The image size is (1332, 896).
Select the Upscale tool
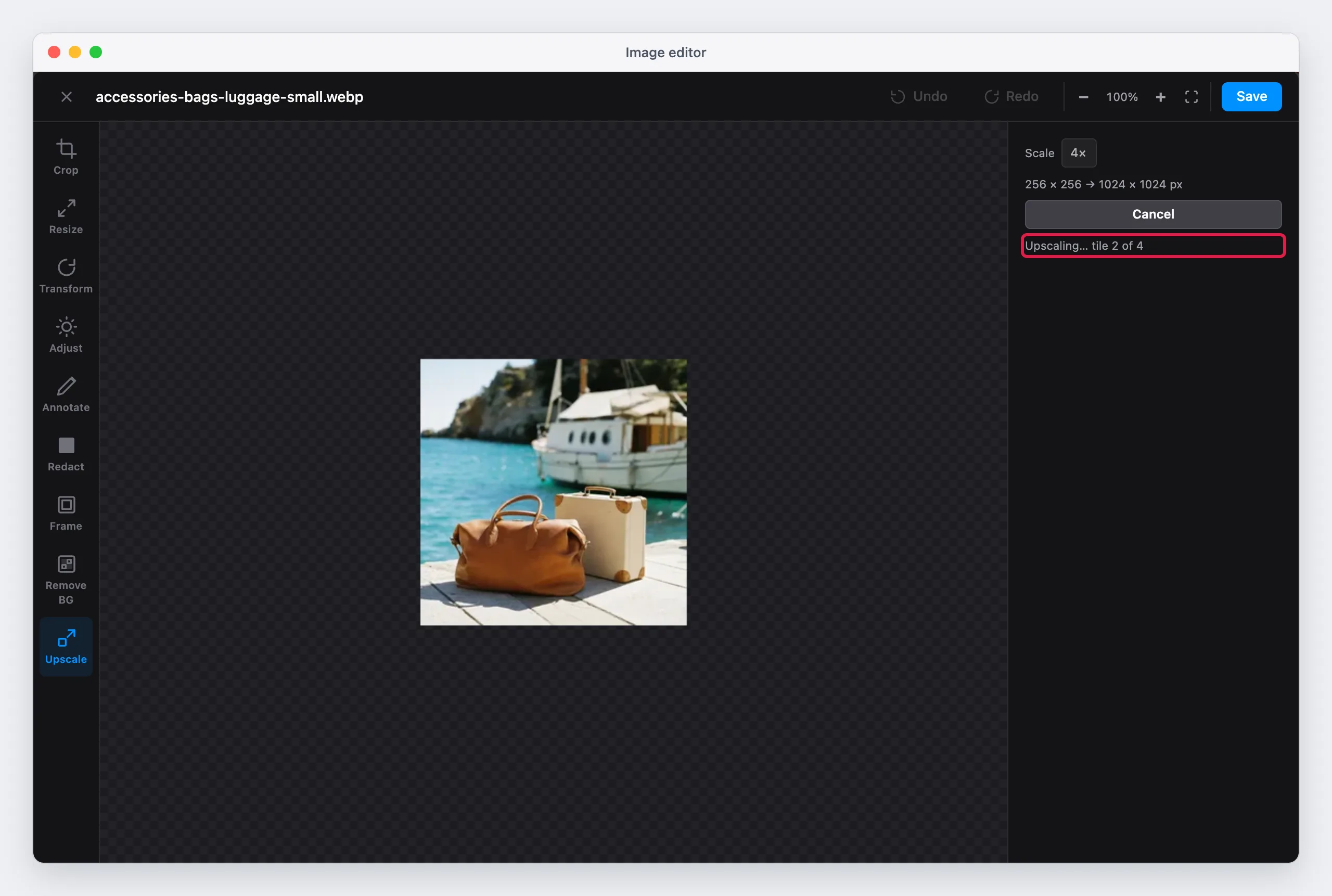tap(66, 647)
